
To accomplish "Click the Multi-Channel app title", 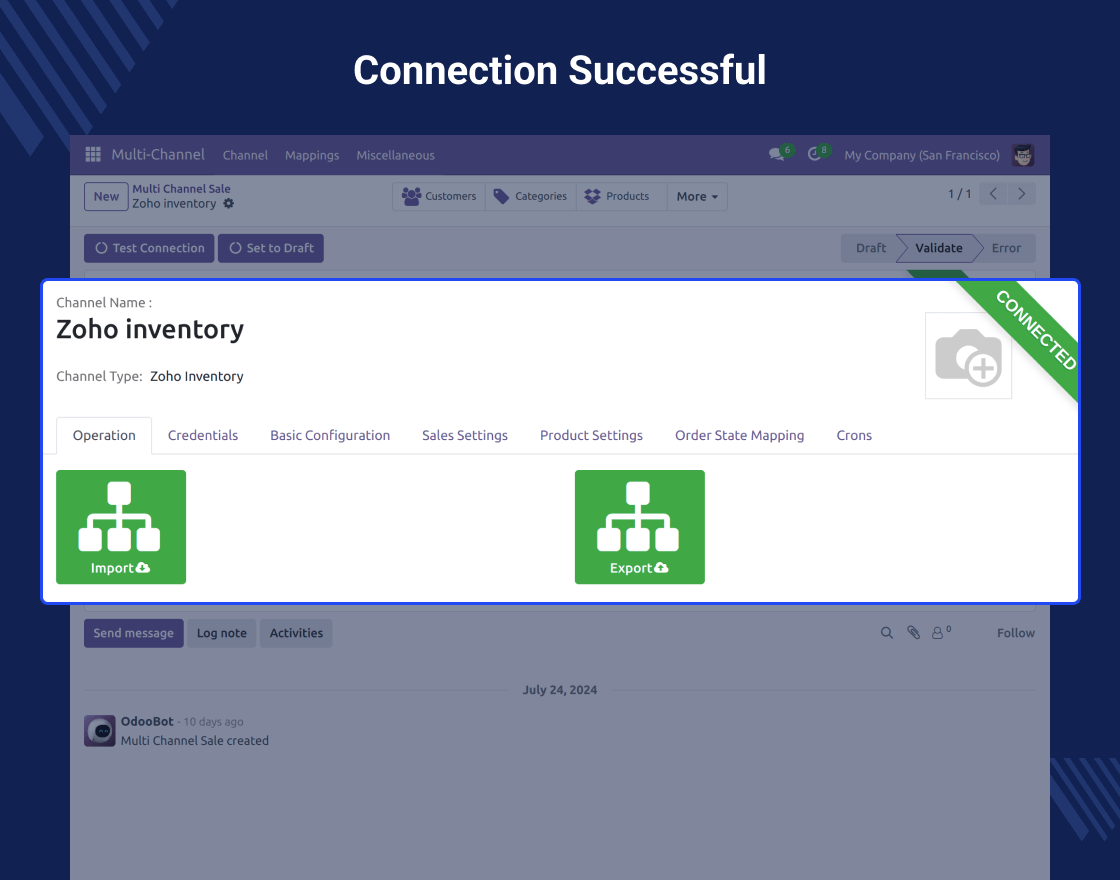I will [158, 154].
